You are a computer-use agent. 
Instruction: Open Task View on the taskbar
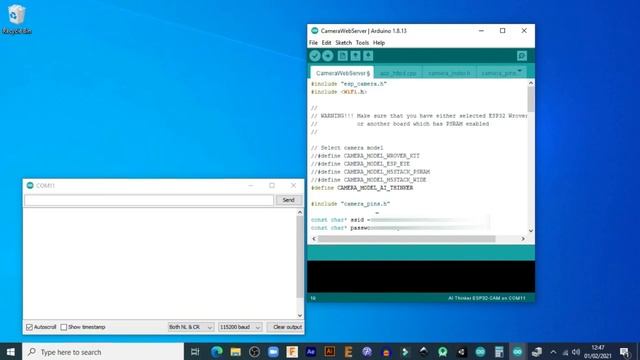tap(195, 352)
